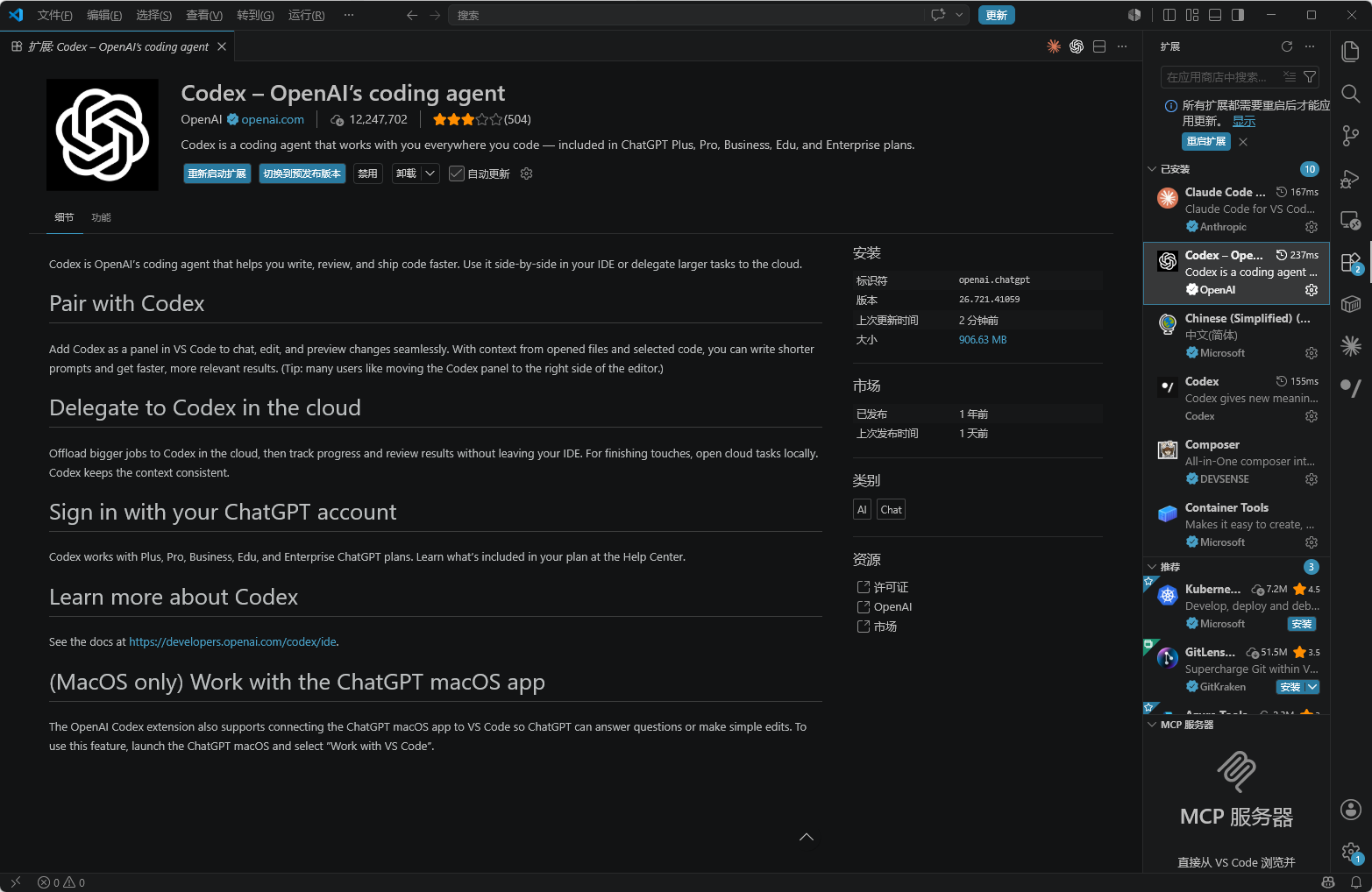Open Run and Debug view
1372x892 pixels.
tap(1351, 178)
